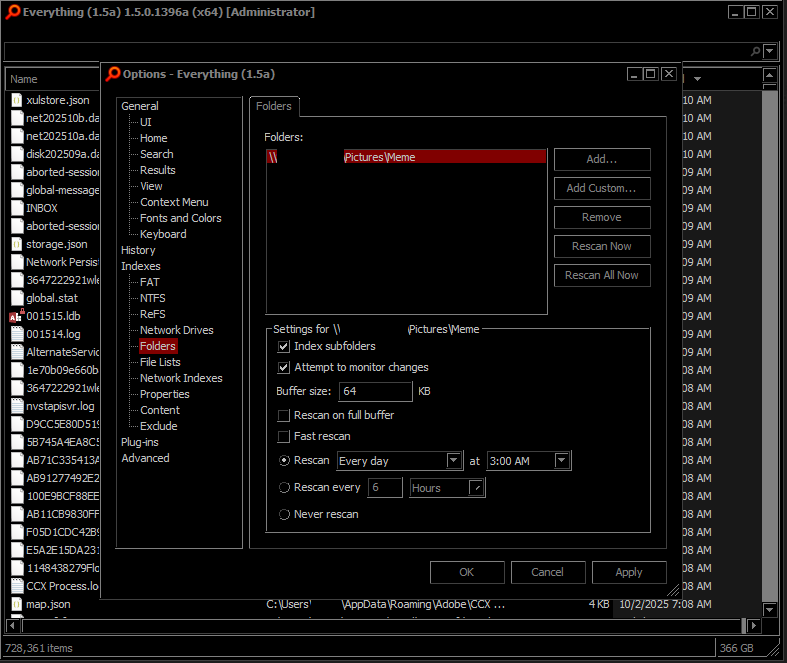This screenshot has height=663, width=787.
Task: Click the Buffer size input field
Action: 375,391
